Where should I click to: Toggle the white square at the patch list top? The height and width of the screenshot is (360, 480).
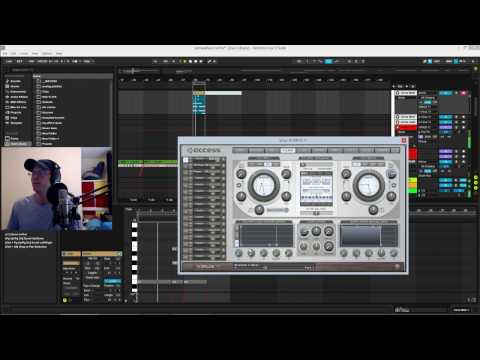(186, 160)
